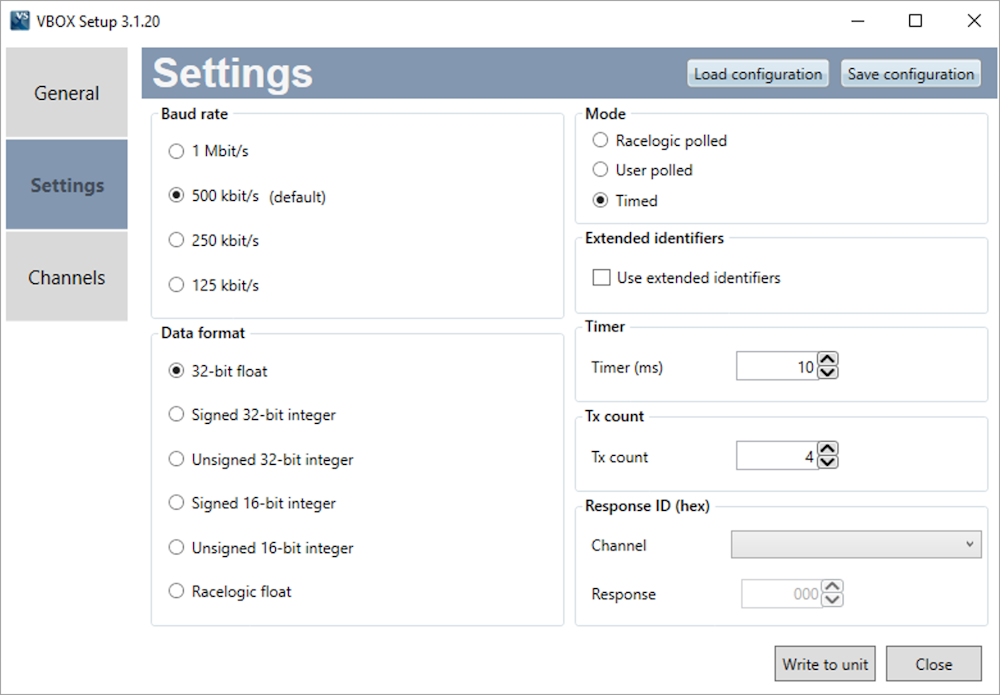Increase Tx count with up arrow
This screenshot has width=1000, height=695.
point(828,449)
